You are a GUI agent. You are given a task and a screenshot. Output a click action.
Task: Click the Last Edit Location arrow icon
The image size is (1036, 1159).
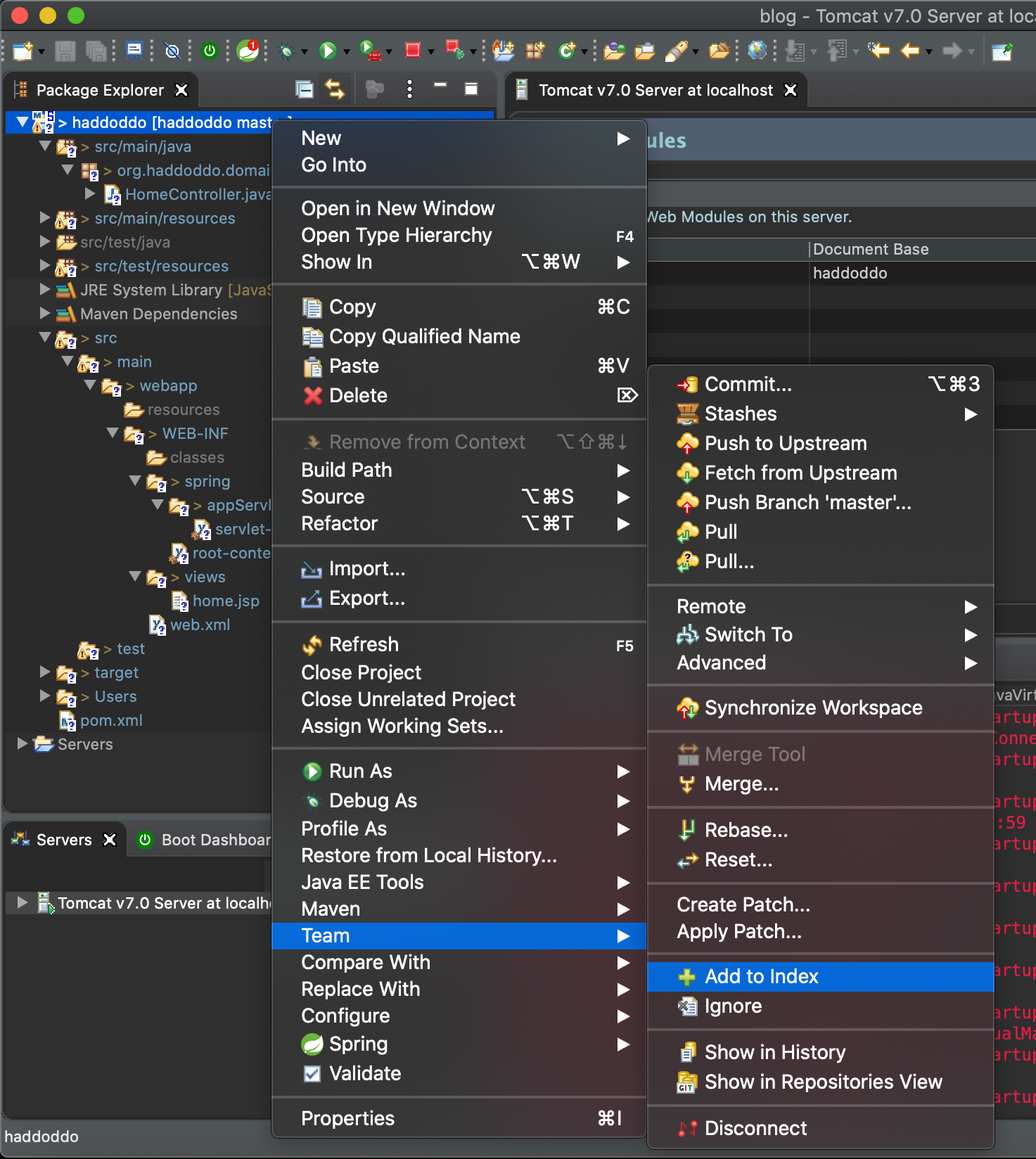(x=878, y=50)
